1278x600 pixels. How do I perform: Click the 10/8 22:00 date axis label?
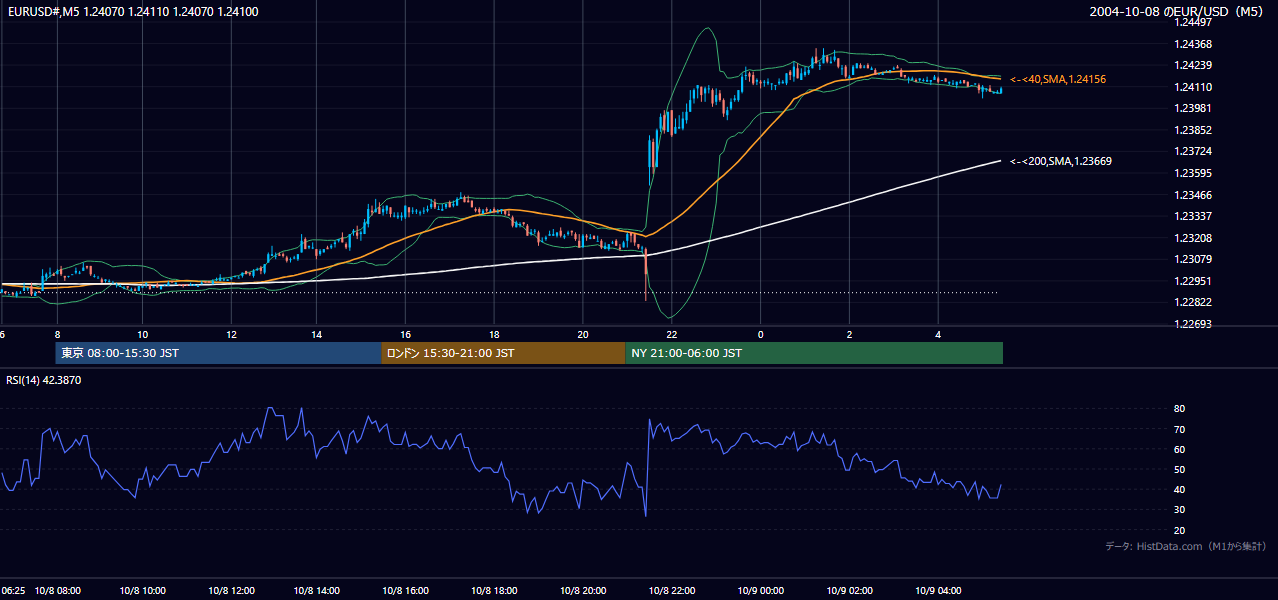point(671,591)
